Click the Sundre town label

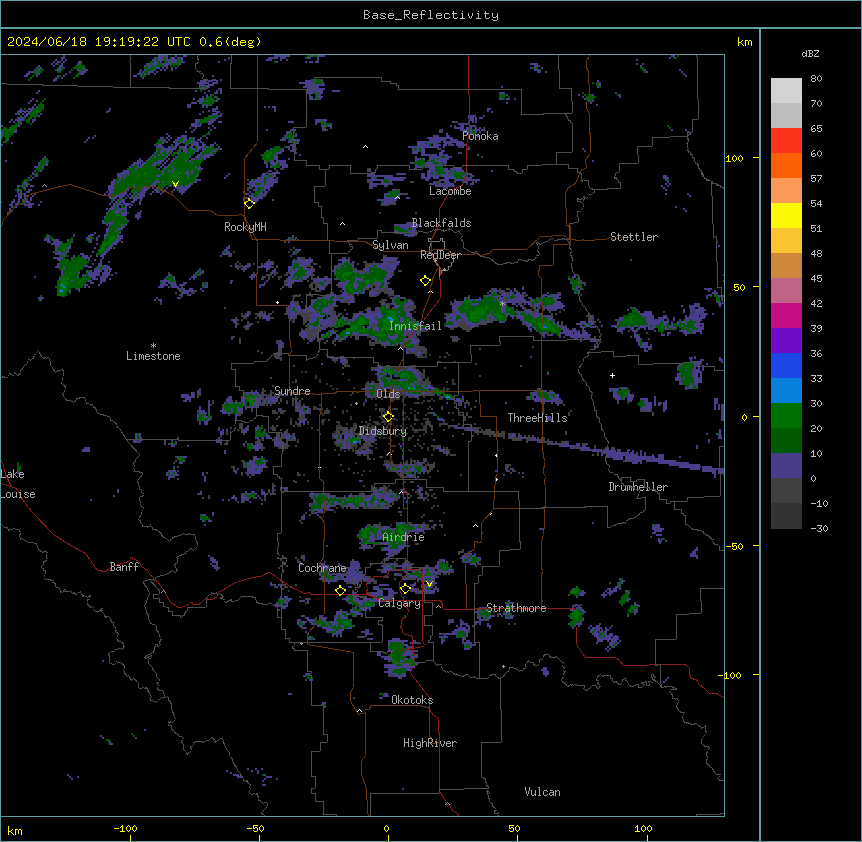(292, 391)
